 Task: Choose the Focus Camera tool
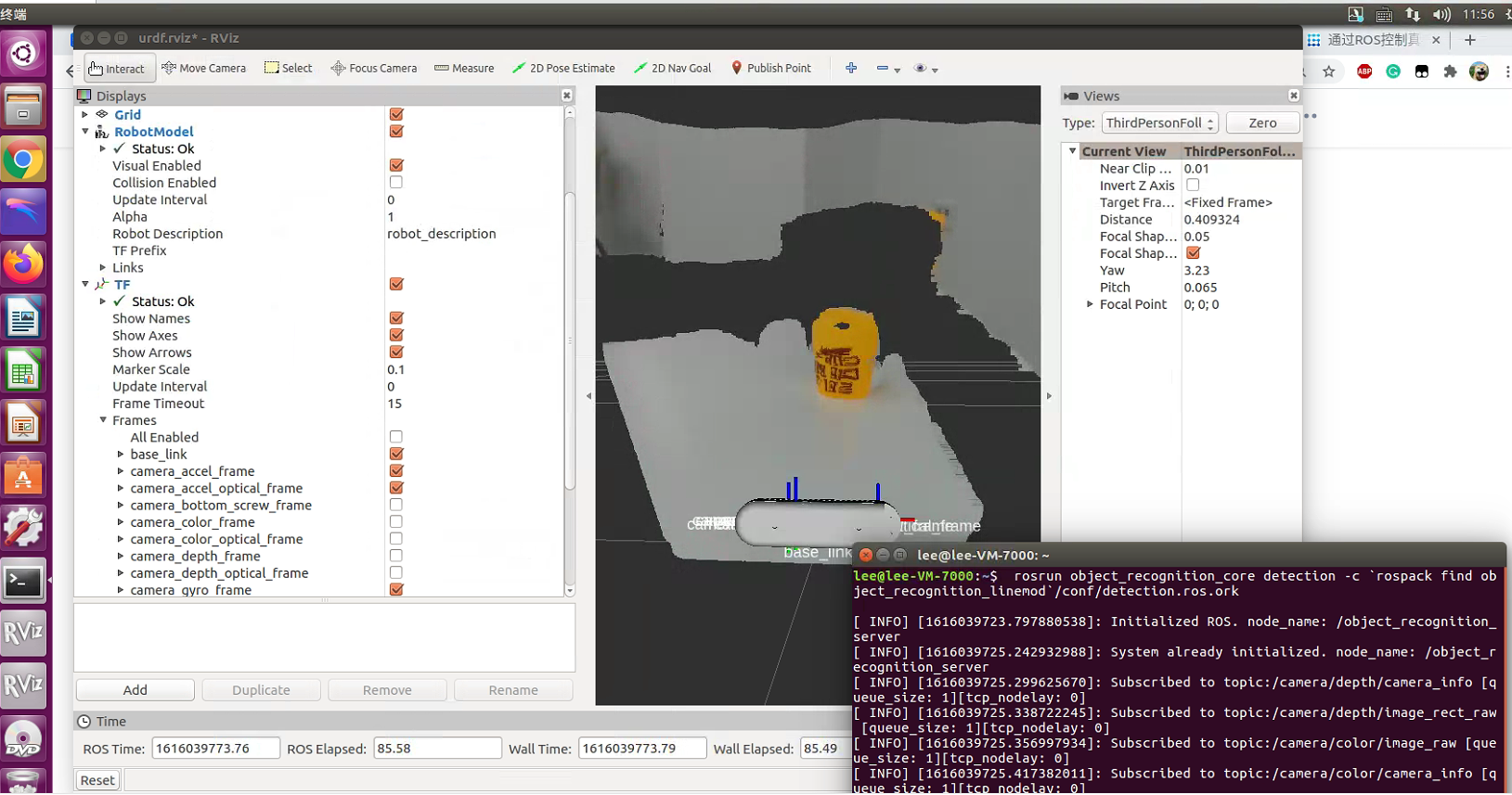(374, 69)
